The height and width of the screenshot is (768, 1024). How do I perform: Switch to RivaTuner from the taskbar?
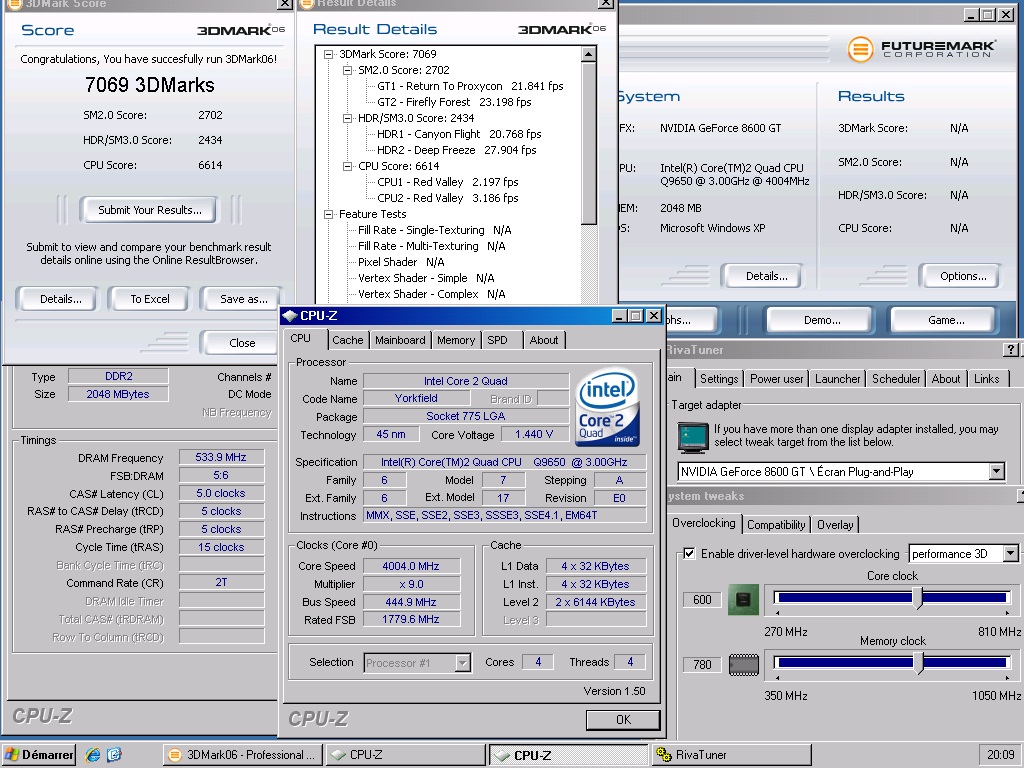(731, 755)
